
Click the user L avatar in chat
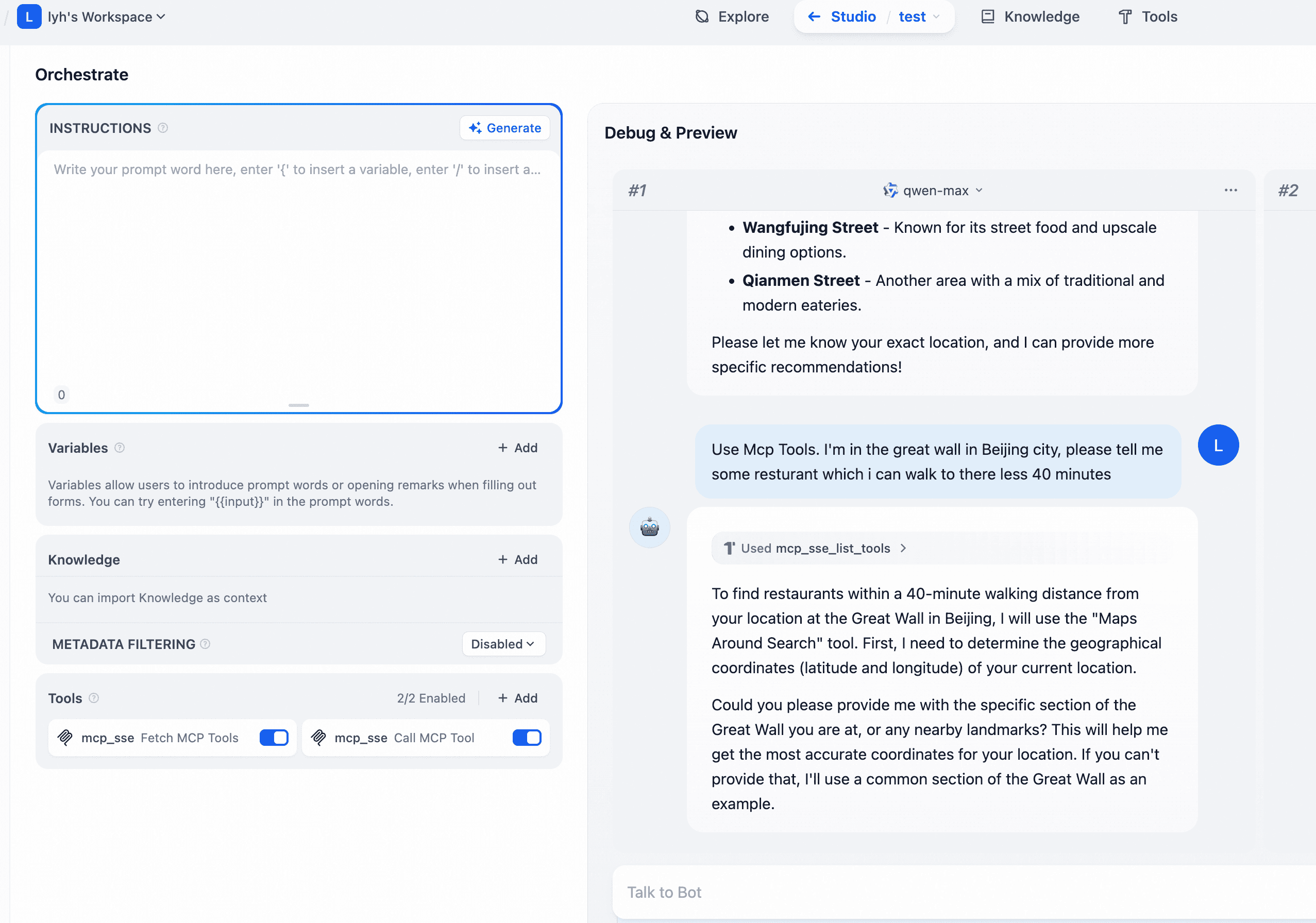[1218, 445]
